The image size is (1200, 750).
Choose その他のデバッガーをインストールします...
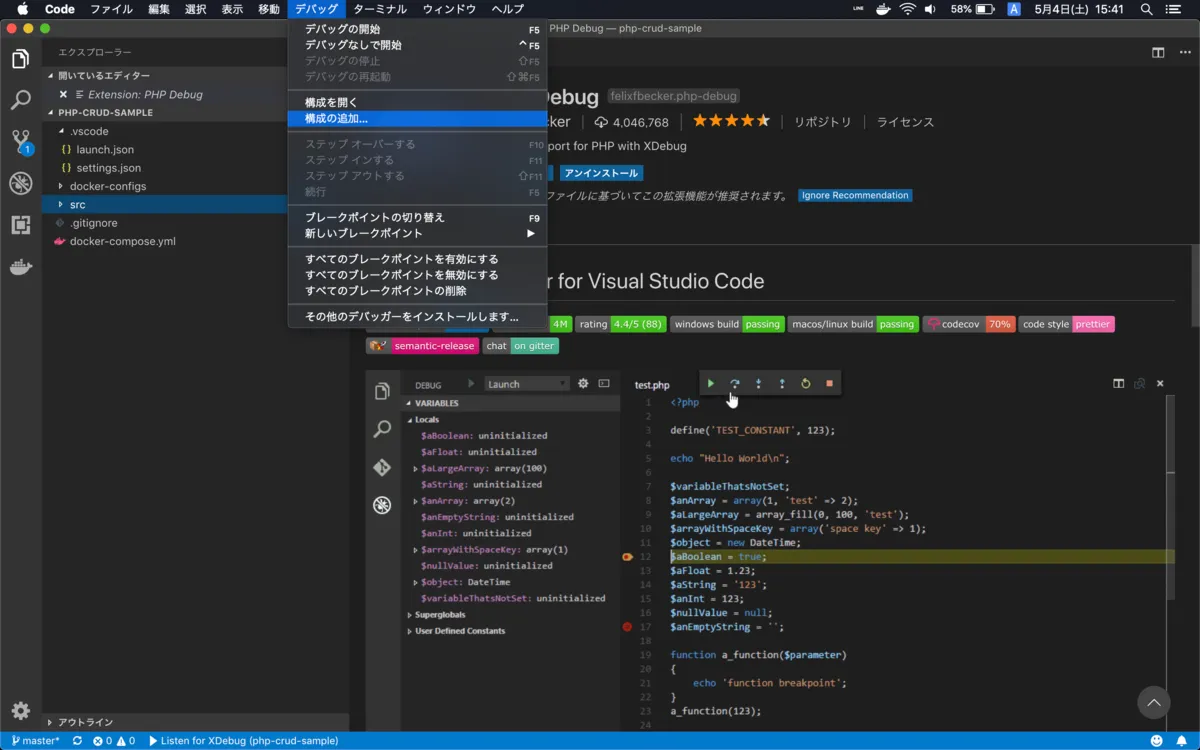[417, 317]
